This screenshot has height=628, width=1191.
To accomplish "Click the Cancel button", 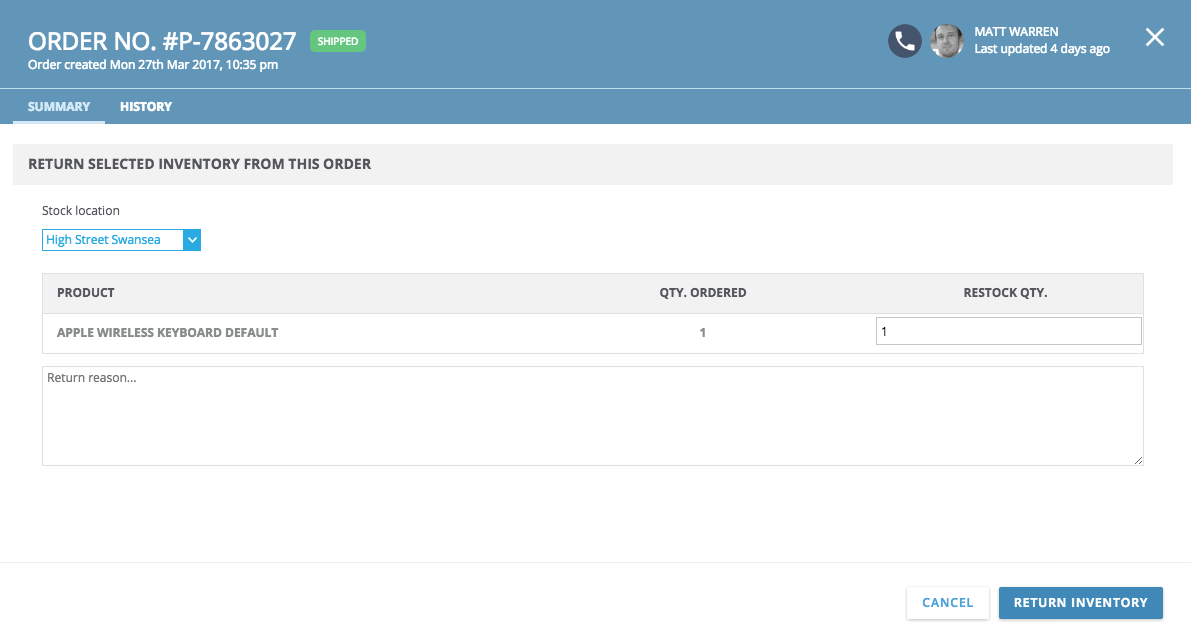I will click(x=947, y=603).
